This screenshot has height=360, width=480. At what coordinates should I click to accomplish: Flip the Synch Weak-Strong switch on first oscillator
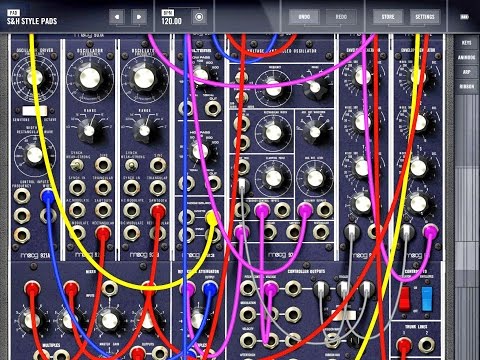(77, 164)
